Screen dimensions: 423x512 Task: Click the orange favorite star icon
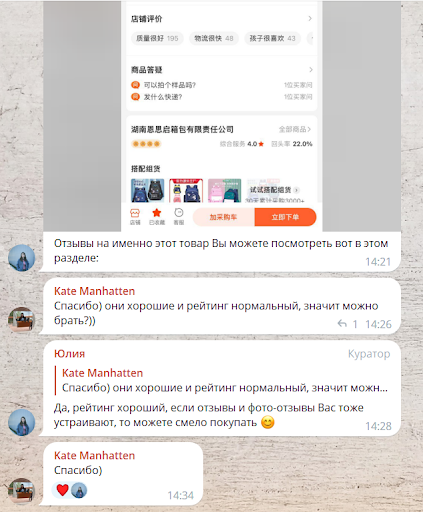click(156, 213)
